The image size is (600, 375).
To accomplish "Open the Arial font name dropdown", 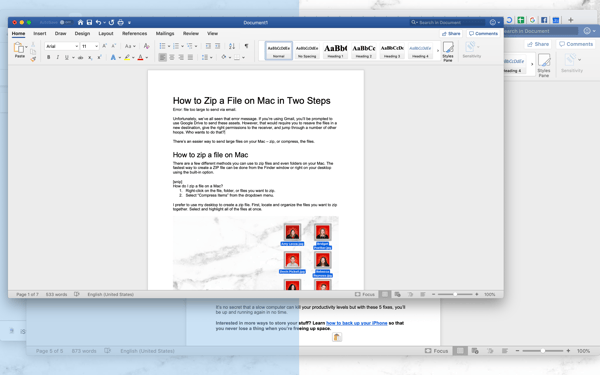I will pyautogui.click(x=62, y=46).
